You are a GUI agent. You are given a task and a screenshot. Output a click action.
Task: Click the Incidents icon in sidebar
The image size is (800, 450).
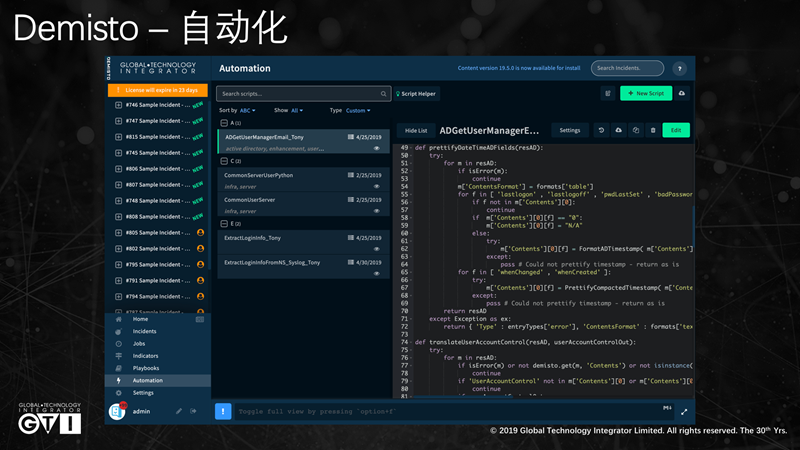coord(118,332)
